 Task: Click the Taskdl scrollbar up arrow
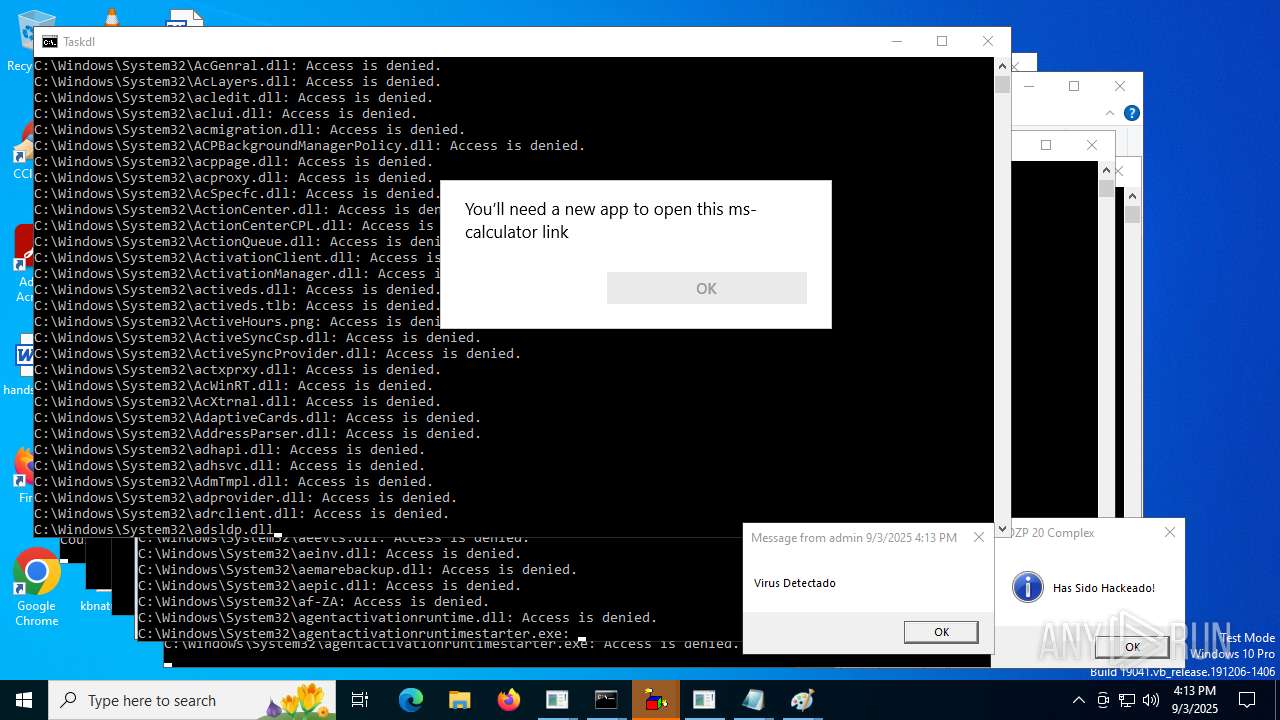[1002, 65]
